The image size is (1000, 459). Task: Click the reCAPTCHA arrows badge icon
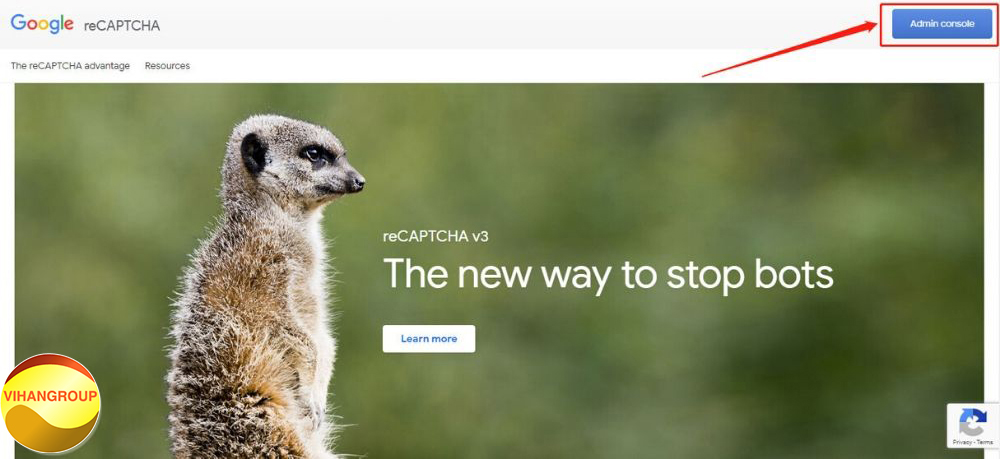coord(973,423)
